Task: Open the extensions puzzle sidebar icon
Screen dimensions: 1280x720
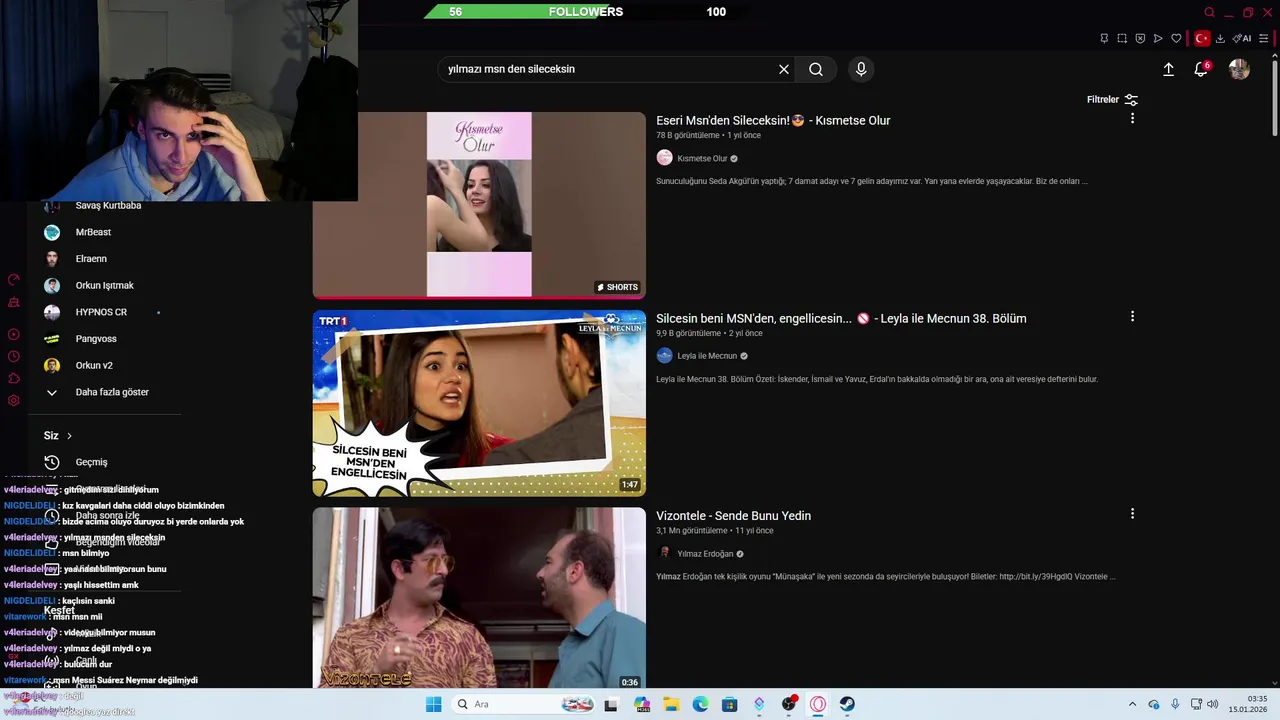Action: (x=14, y=378)
